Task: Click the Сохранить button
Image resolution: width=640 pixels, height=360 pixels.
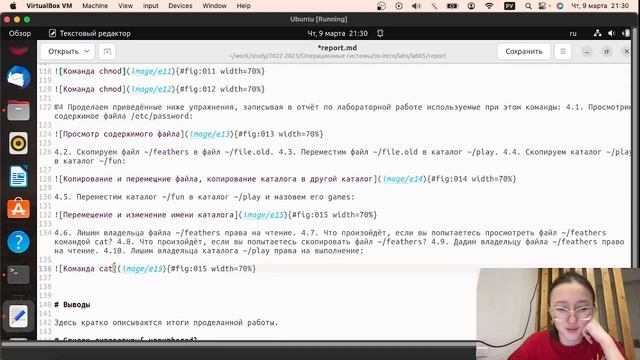Action: pos(524,51)
